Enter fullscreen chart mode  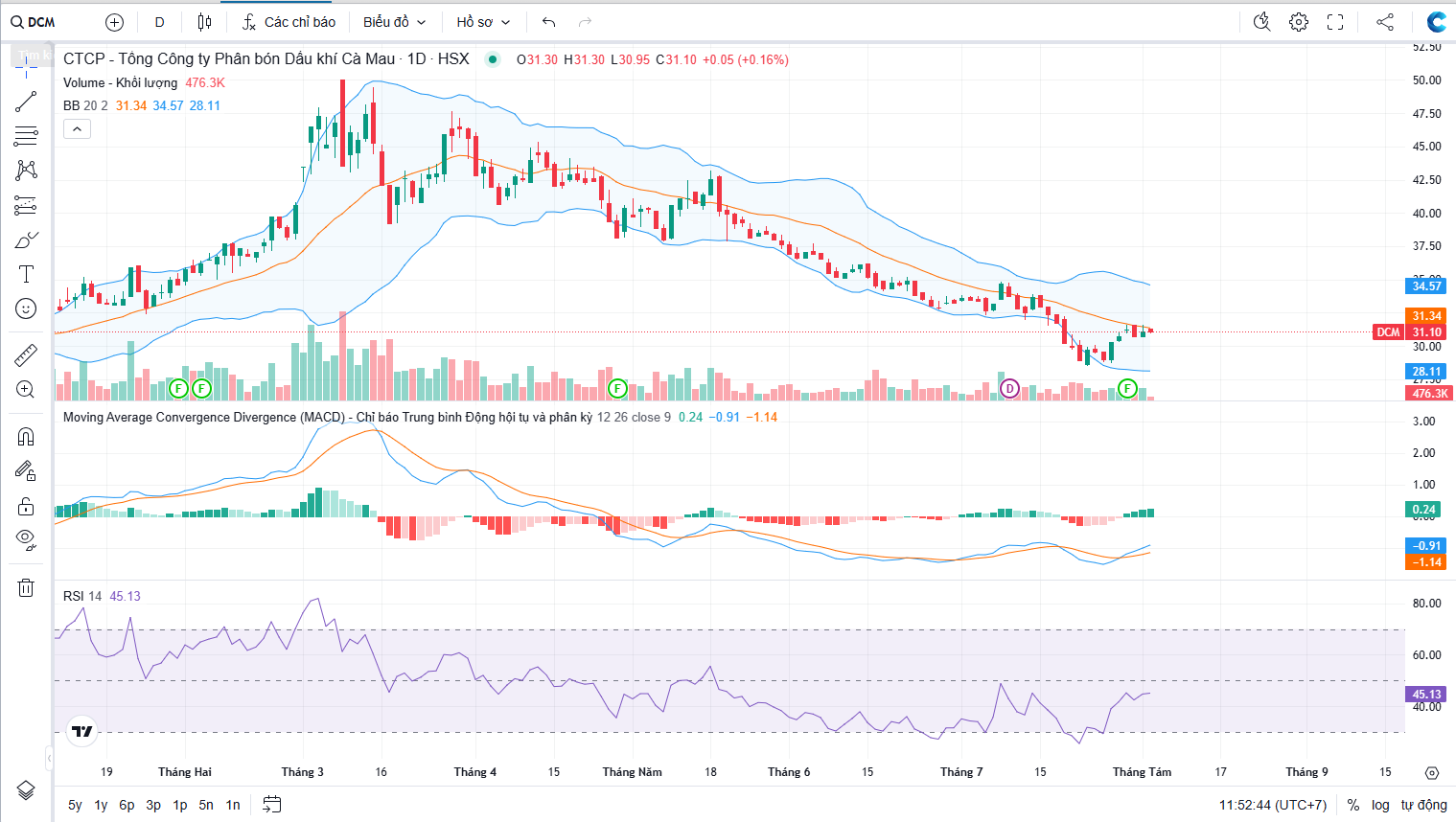click(x=1335, y=22)
